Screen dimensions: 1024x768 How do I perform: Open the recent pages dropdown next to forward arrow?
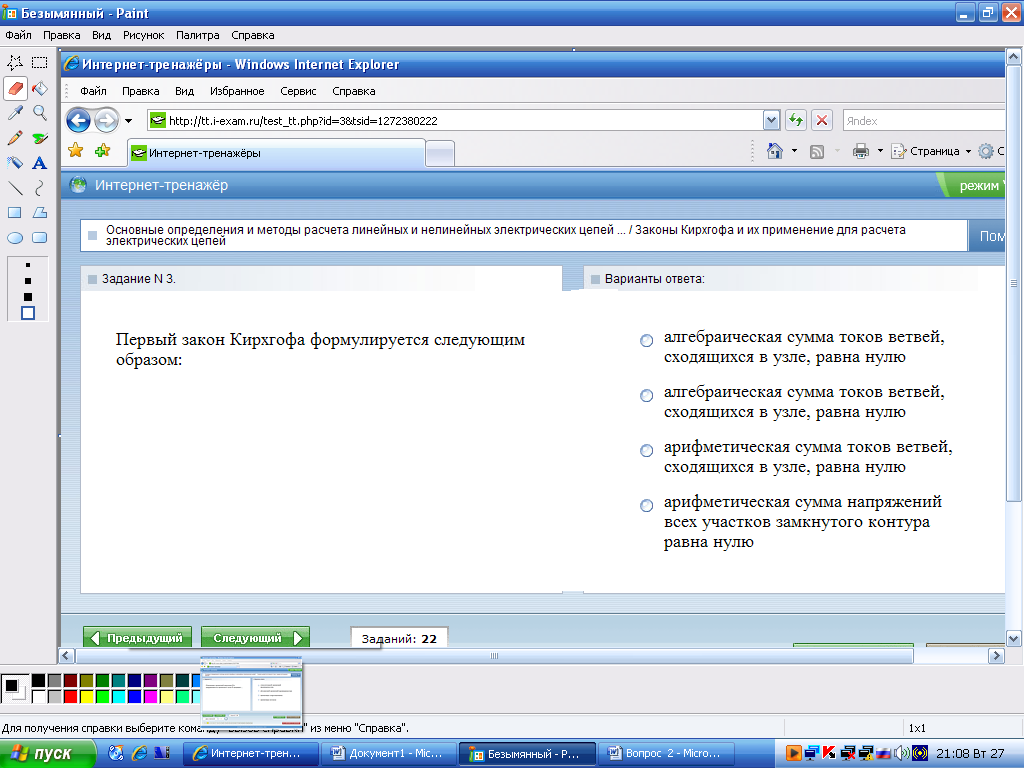click(129, 121)
